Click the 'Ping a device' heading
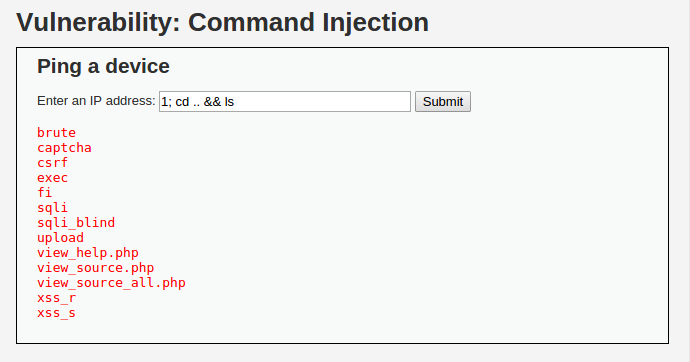Screen dimensions: 690x362 (103, 66)
